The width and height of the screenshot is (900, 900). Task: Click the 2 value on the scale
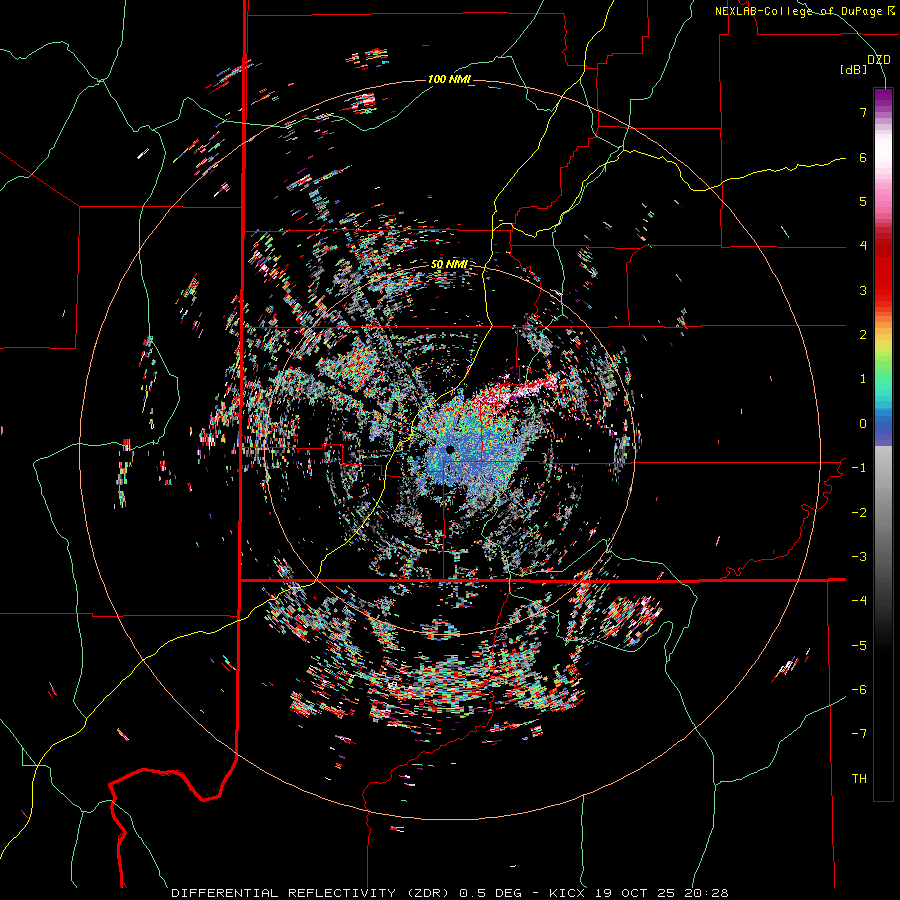(863, 335)
